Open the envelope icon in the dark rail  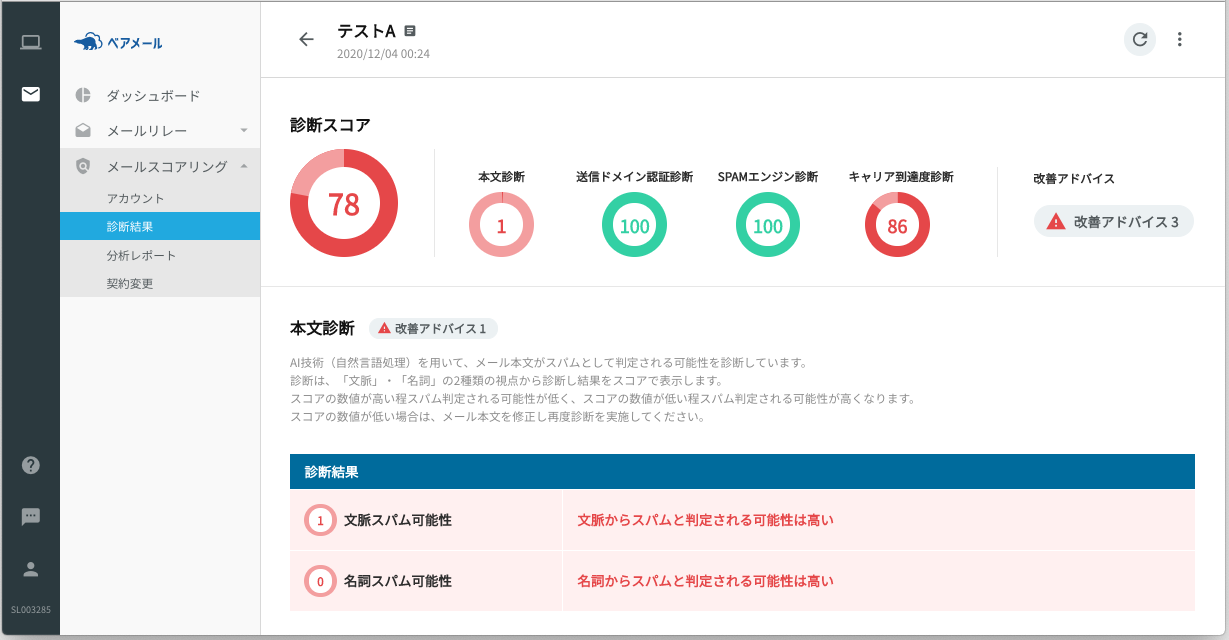30,94
